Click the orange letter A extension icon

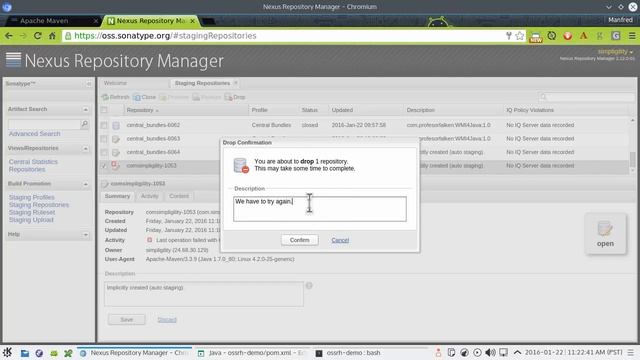pyautogui.click(x=583, y=36)
